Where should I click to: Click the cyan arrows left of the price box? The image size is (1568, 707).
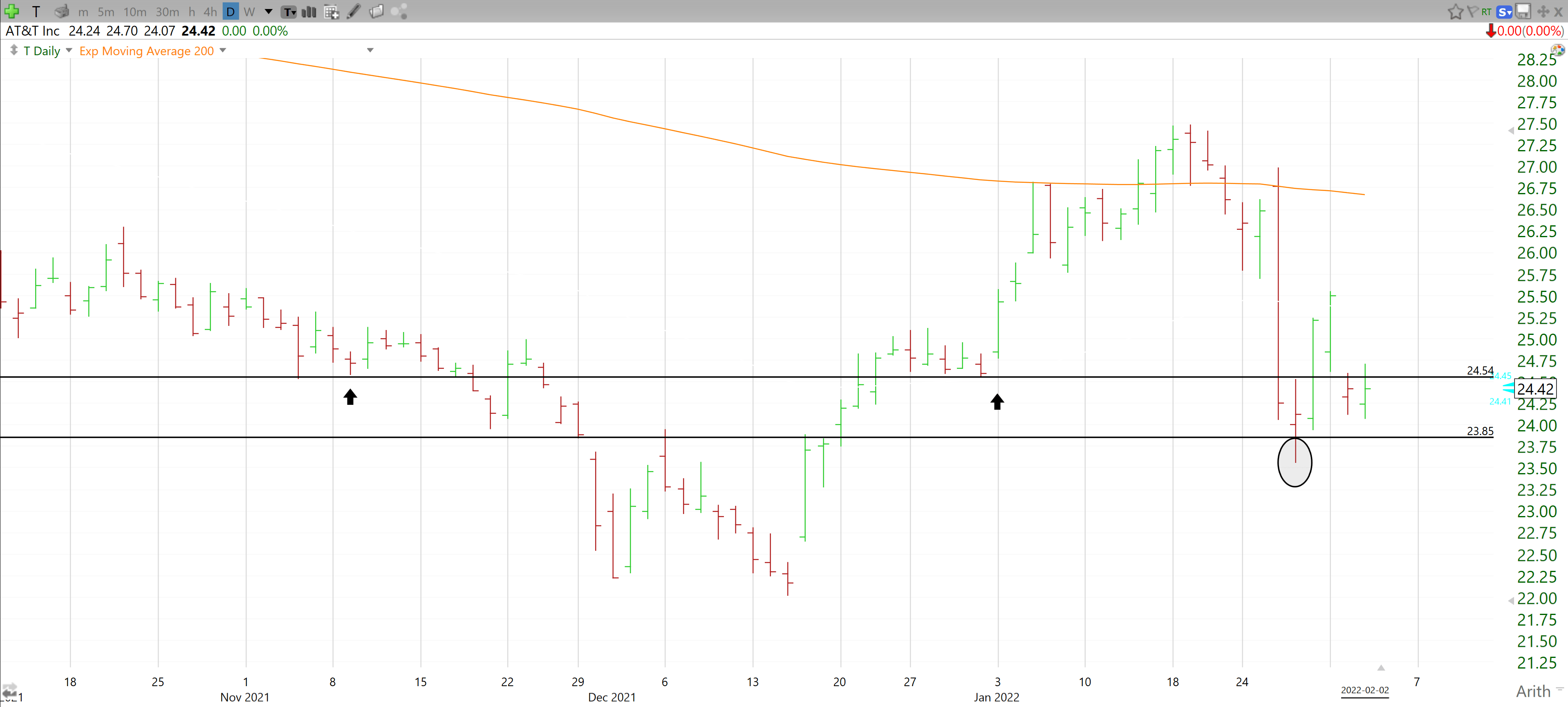pyautogui.click(x=1508, y=388)
